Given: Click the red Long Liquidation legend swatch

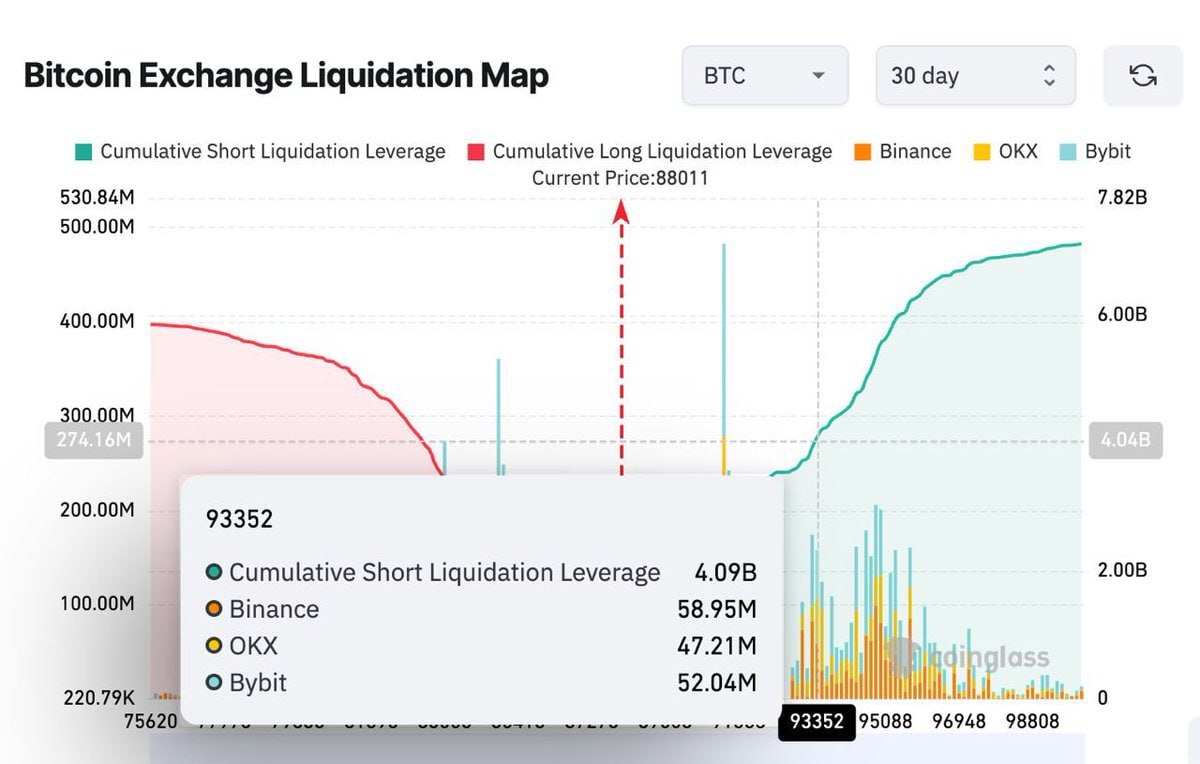Looking at the screenshot, I should (x=476, y=152).
